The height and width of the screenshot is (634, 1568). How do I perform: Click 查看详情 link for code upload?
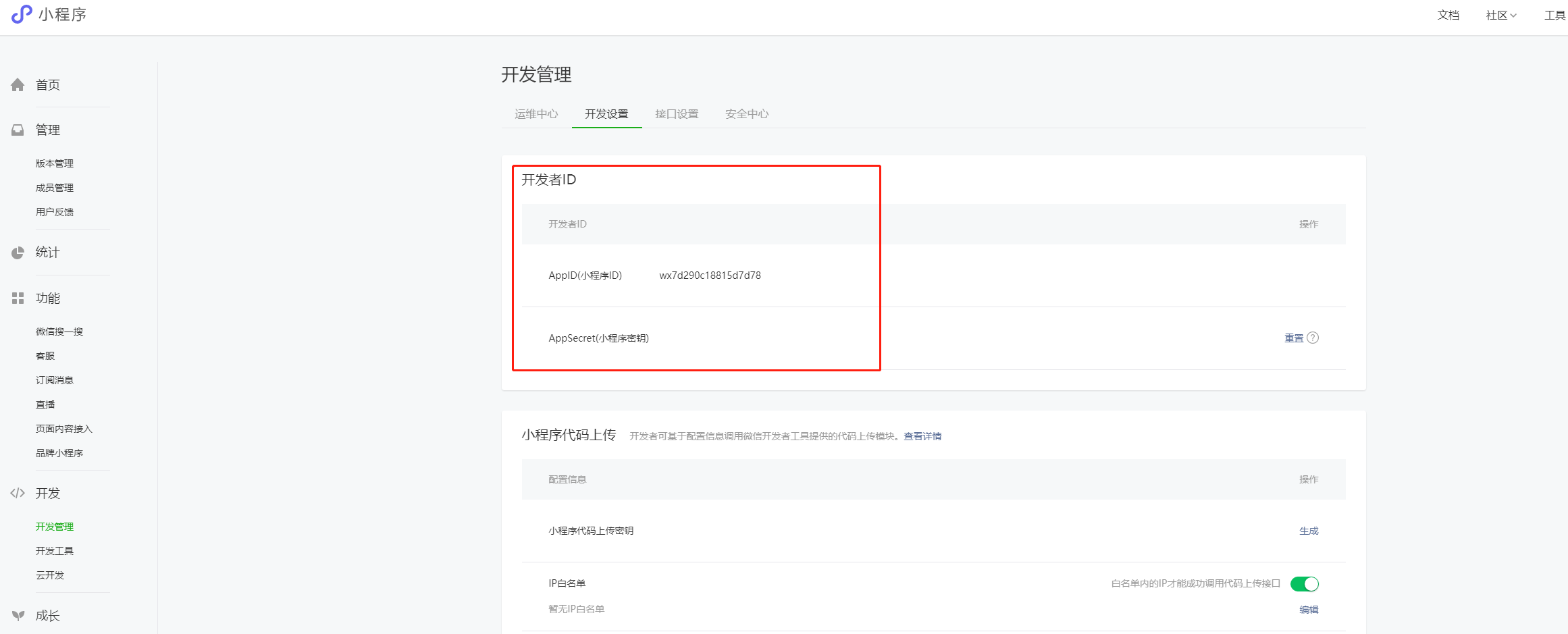(922, 436)
